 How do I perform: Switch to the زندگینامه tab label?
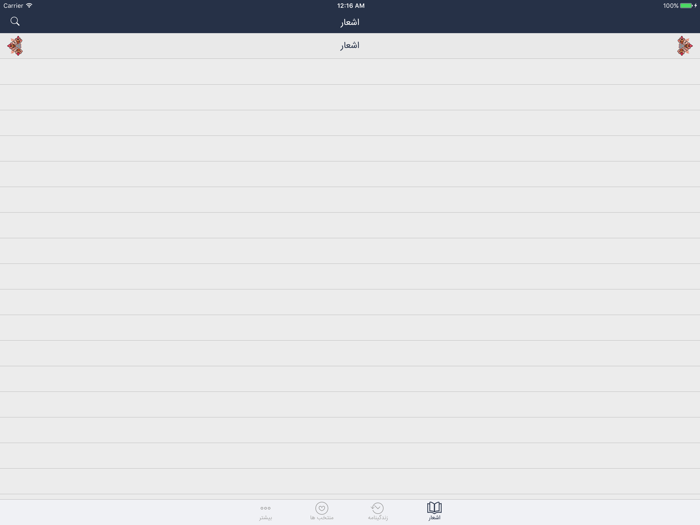tap(378, 518)
